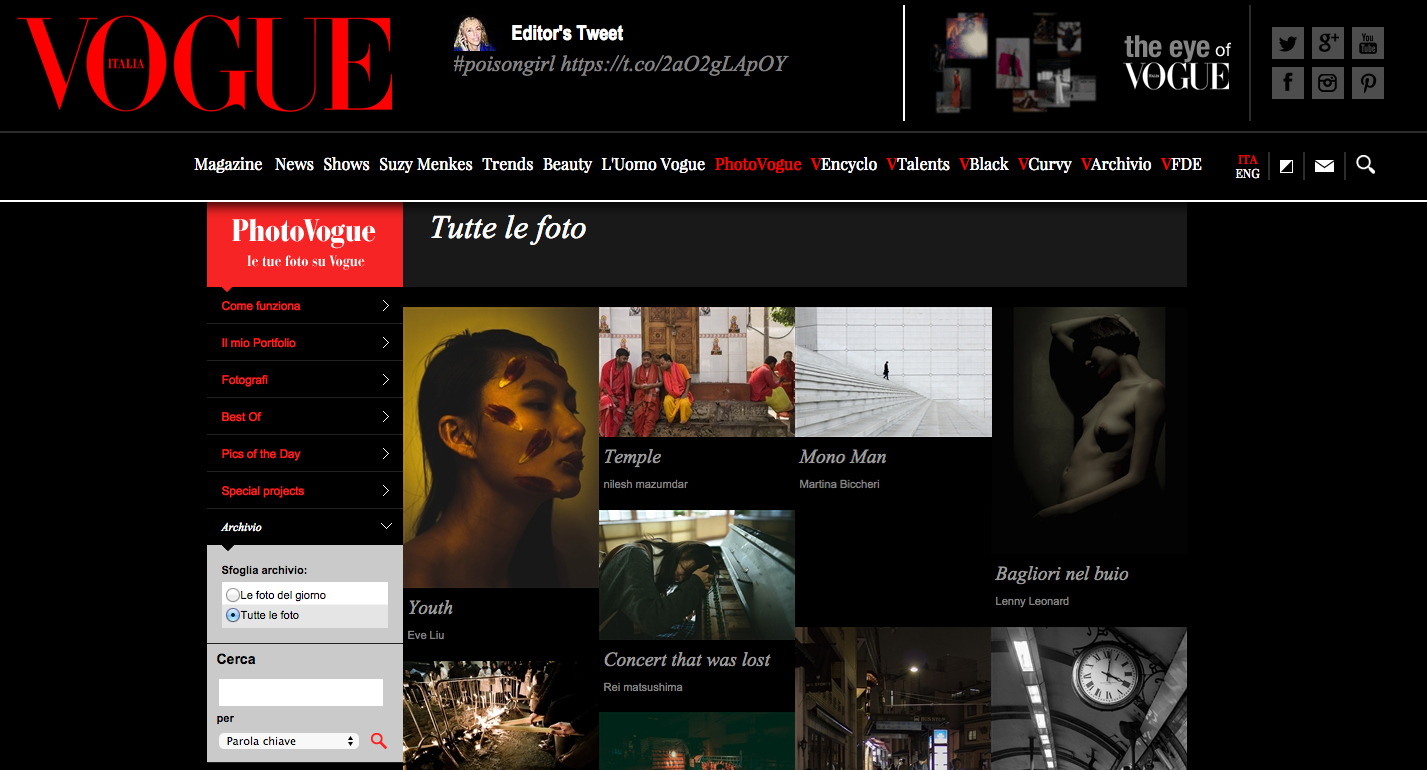Expand the 'Special projects' sidebar item
Screen dimensions: 1427x770
305,491
